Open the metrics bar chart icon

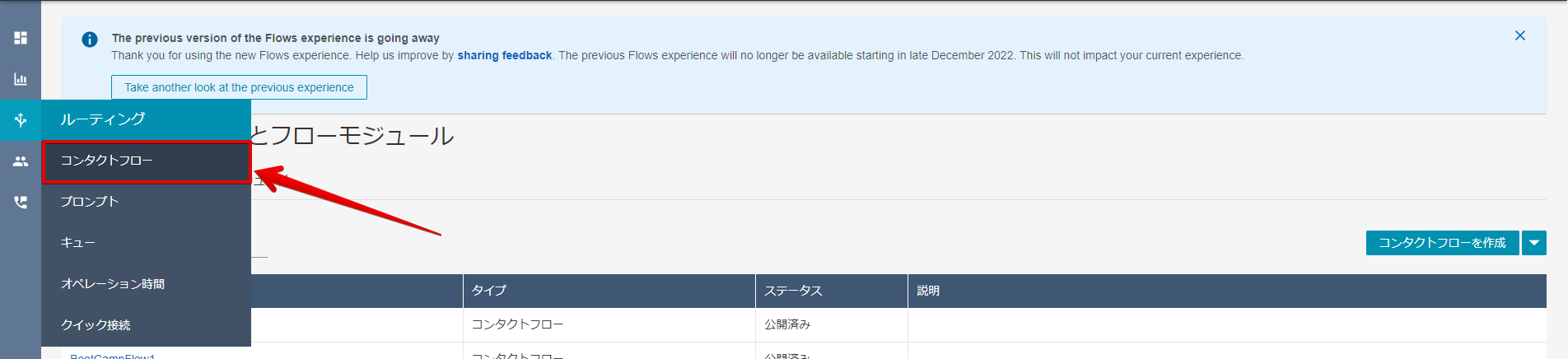point(21,79)
